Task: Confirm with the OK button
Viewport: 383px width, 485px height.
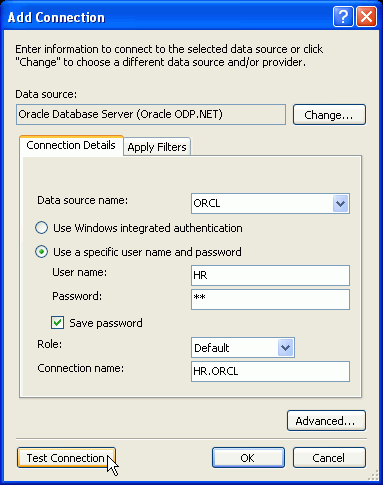Action: 248,458
